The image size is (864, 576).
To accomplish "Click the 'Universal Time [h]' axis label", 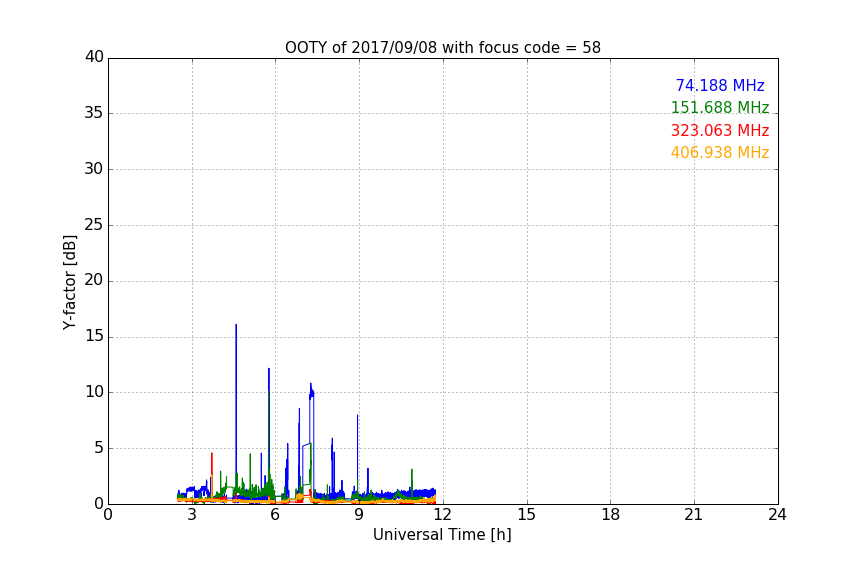I will click(x=442, y=535).
